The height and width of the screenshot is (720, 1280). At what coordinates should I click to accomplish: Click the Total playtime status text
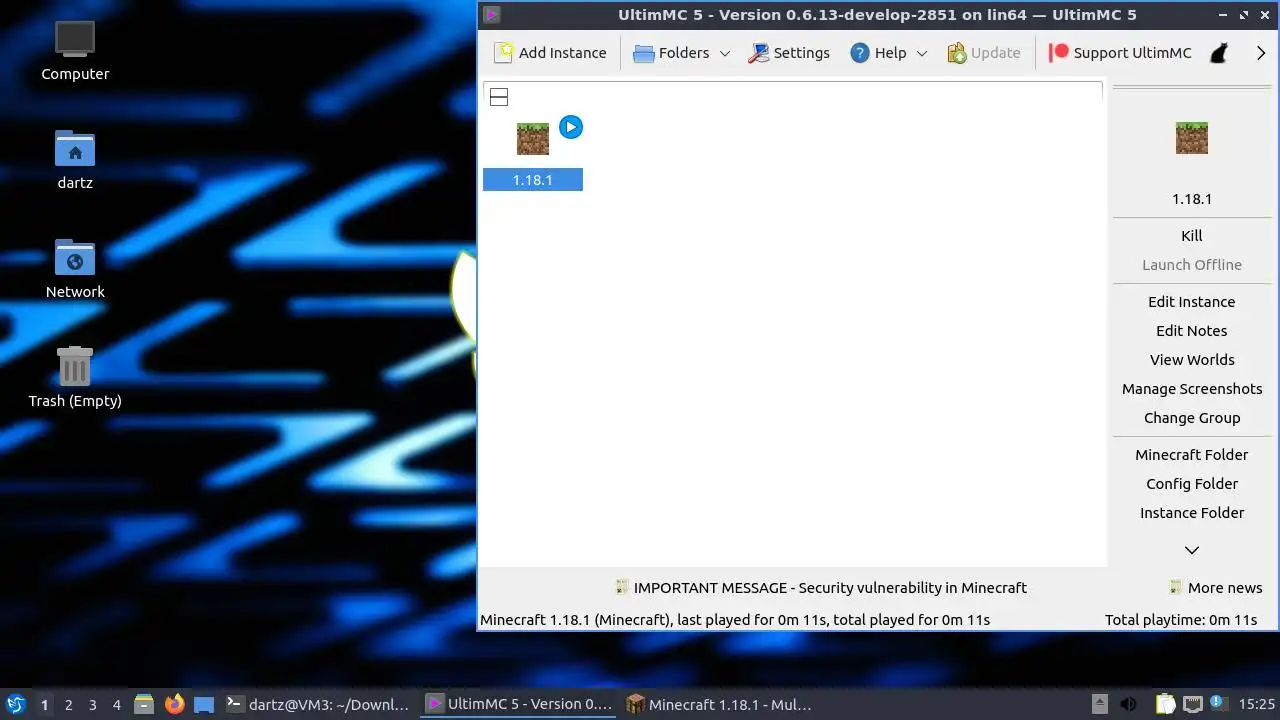1181,620
